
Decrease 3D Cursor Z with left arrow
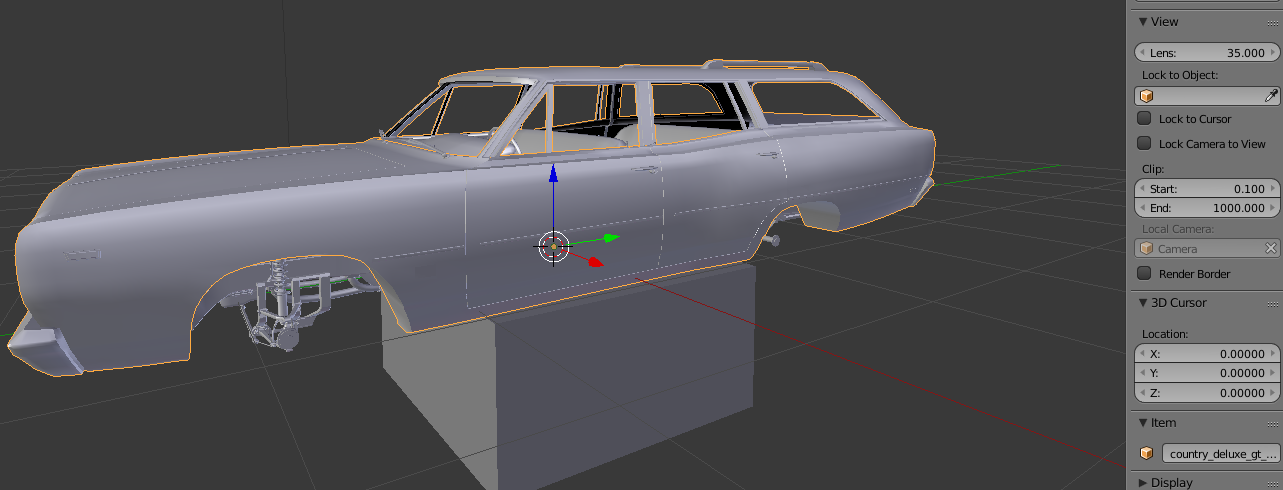point(1143,393)
